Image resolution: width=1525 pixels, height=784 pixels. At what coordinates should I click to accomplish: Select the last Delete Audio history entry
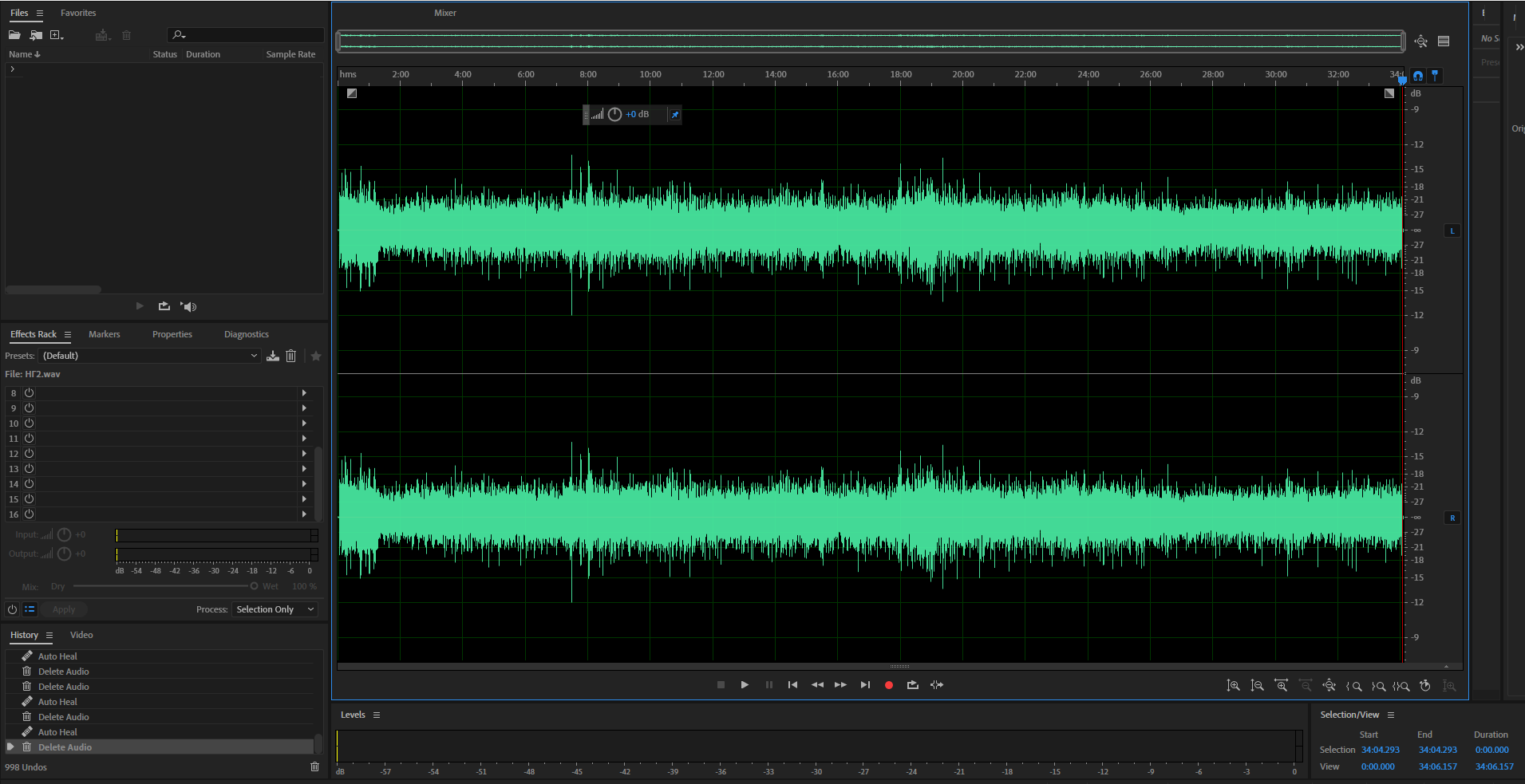[x=160, y=747]
